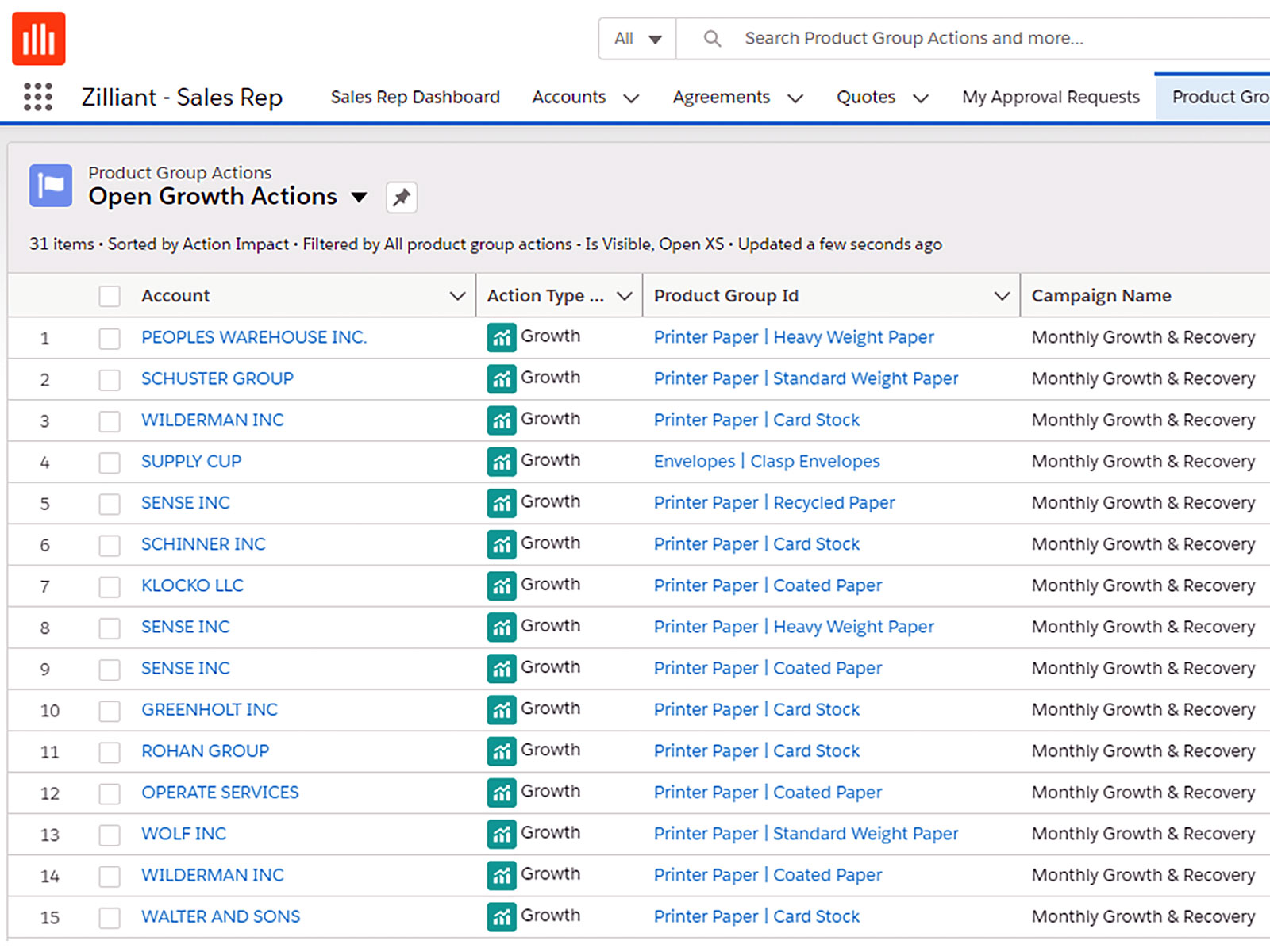The image size is (1270, 952).
Task: Click Growth icon in OPERATE SERVICES row
Action: click(501, 792)
